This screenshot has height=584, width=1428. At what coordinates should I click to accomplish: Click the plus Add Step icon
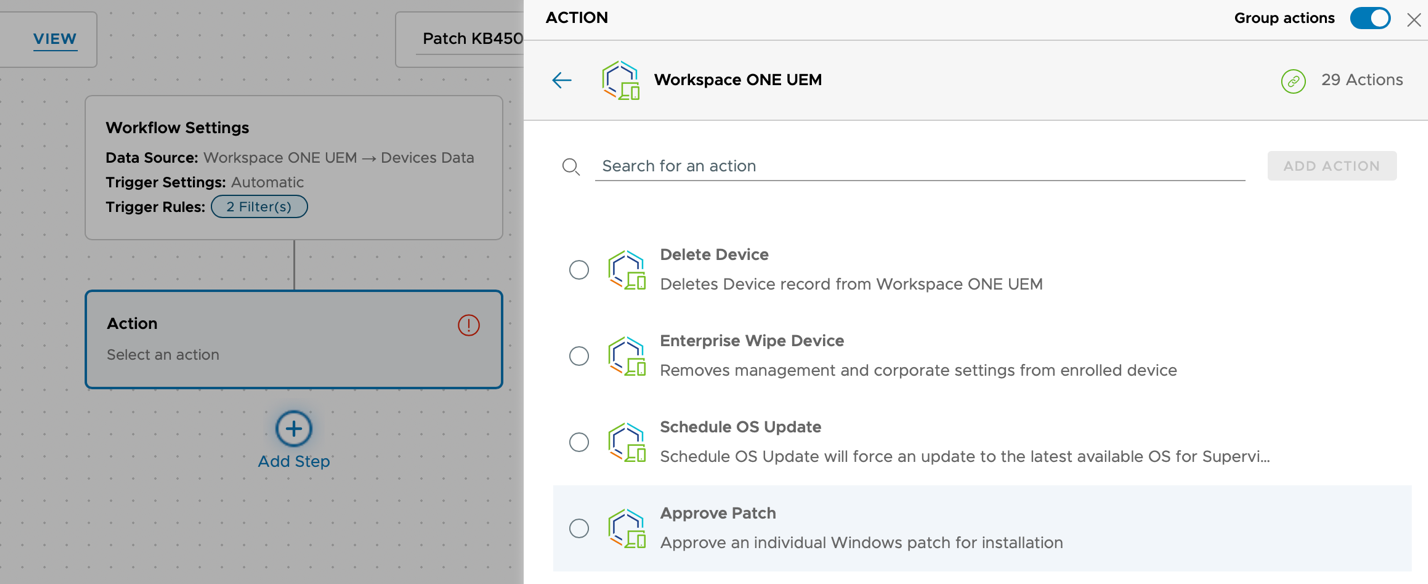(x=294, y=429)
